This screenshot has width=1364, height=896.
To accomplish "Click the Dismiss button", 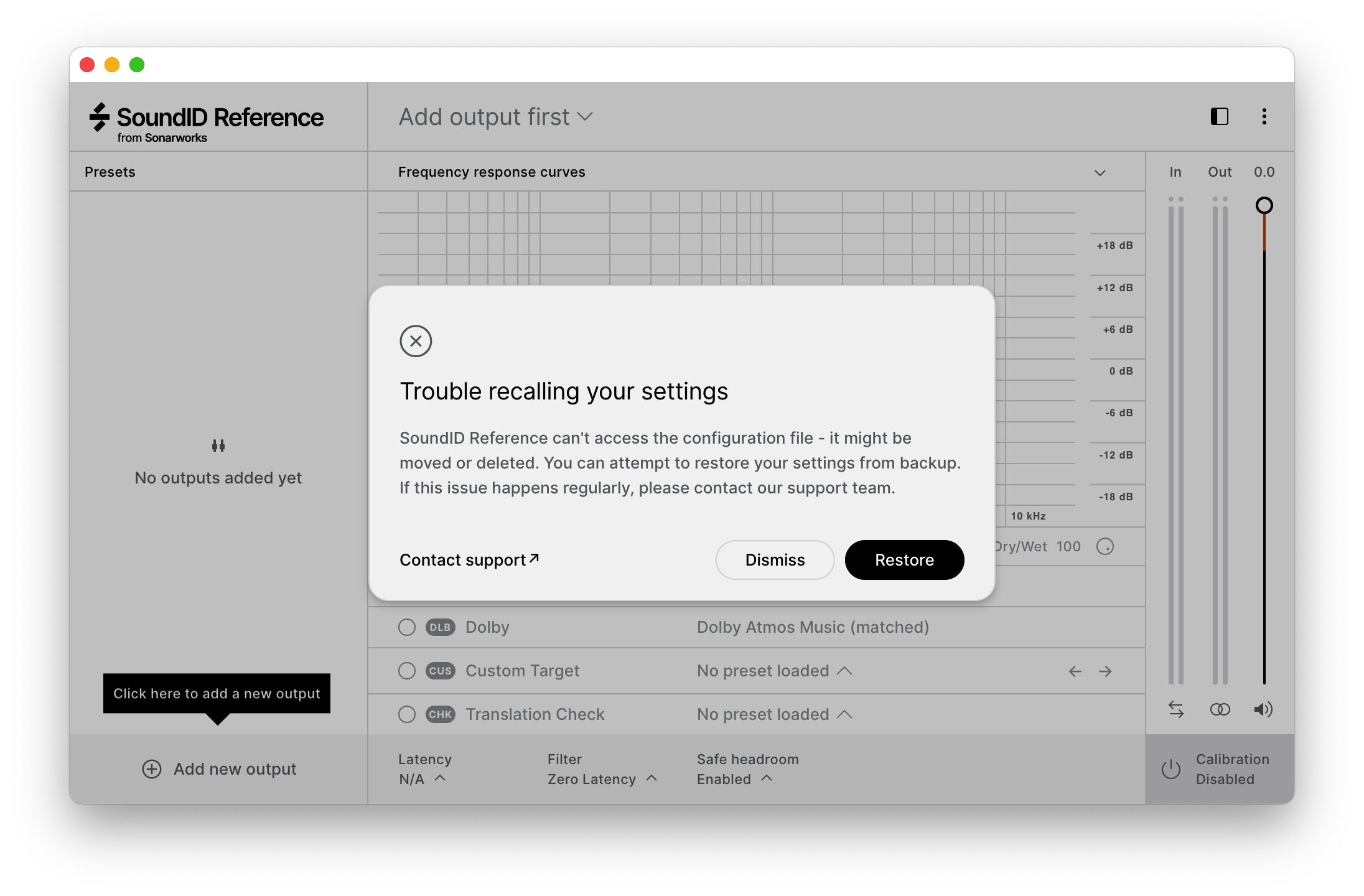I will click(x=775, y=560).
